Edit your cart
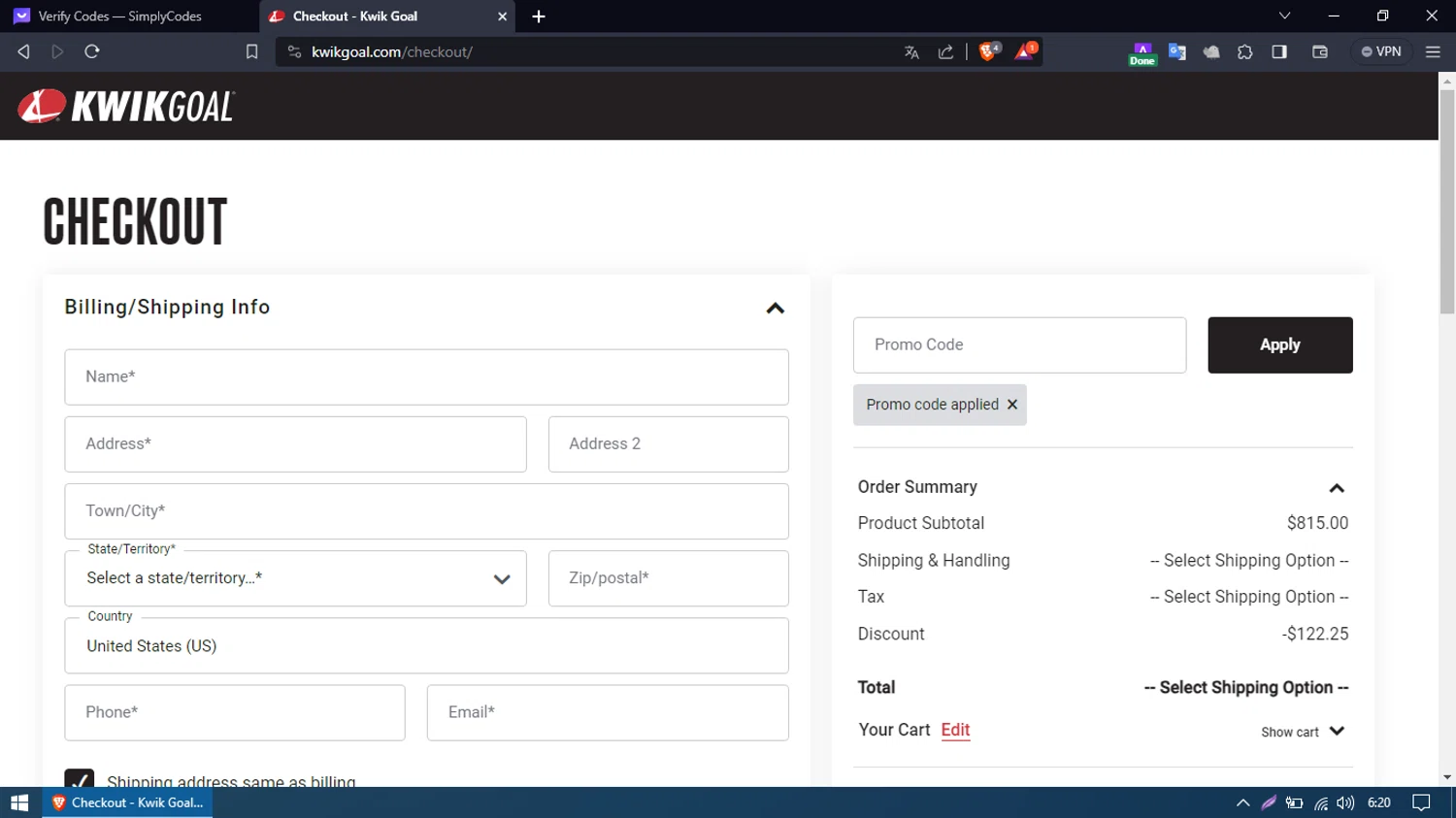Viewport: 1456px width, 818px height. click(x=955, y=730)
